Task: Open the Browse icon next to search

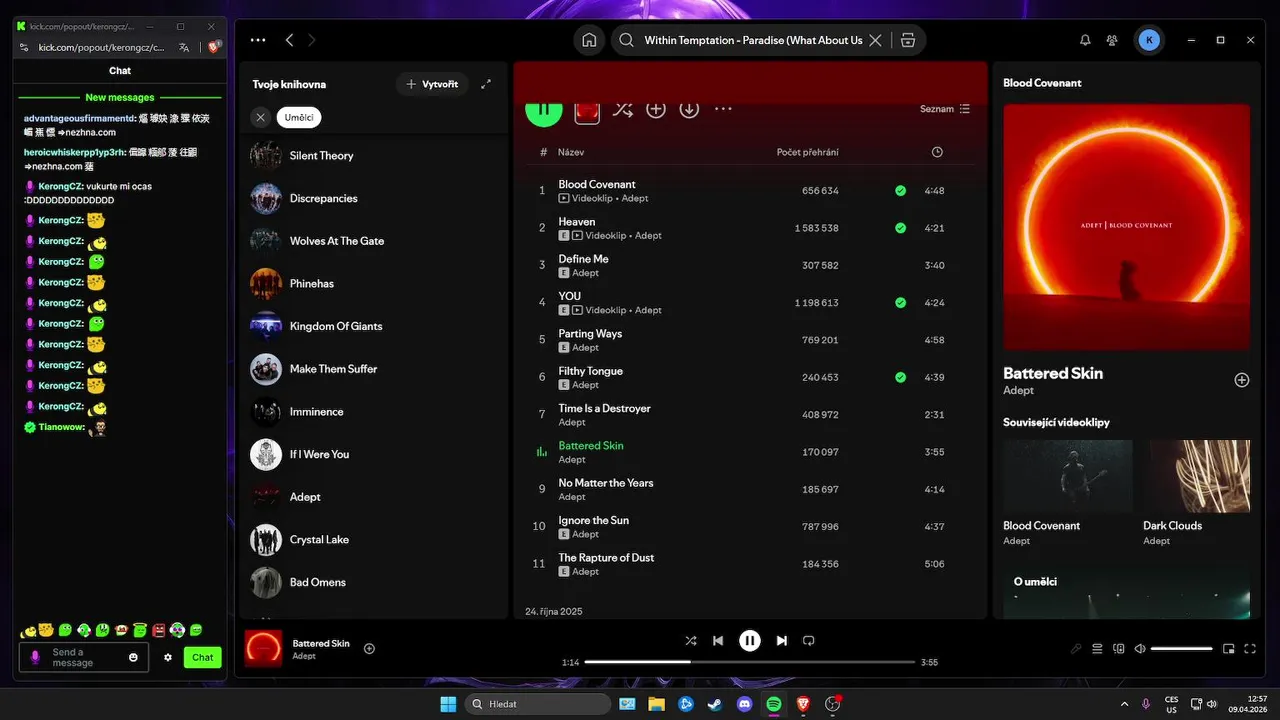Action: point(907,40)
